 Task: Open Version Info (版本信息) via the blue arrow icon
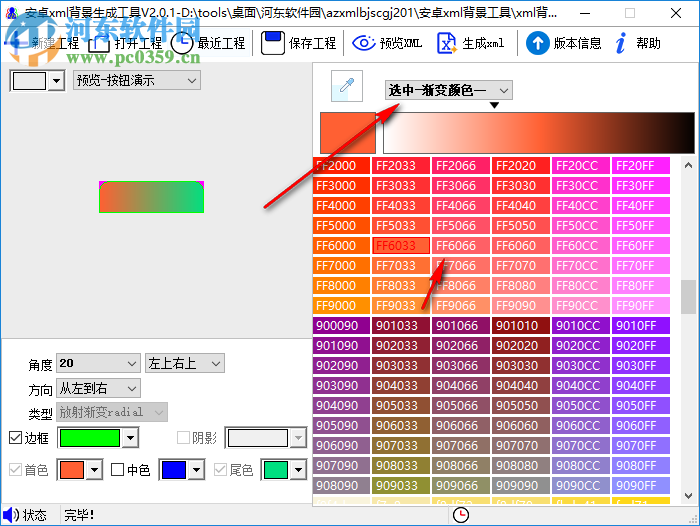pyautogui.click(x=538, y=43)
